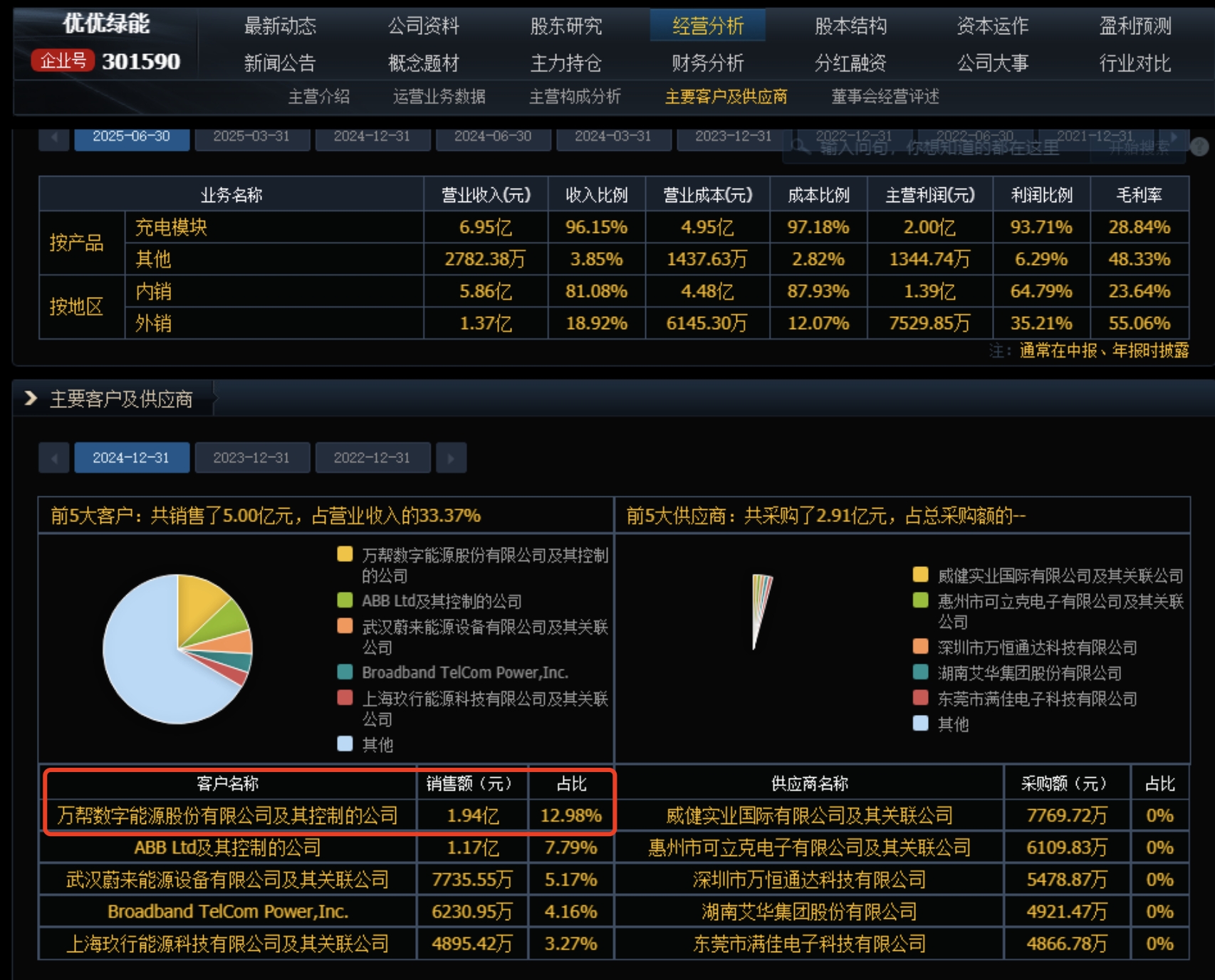Open the 分红融资 menu item
This screenshot has height=980, width=1215.
[850, 63]
